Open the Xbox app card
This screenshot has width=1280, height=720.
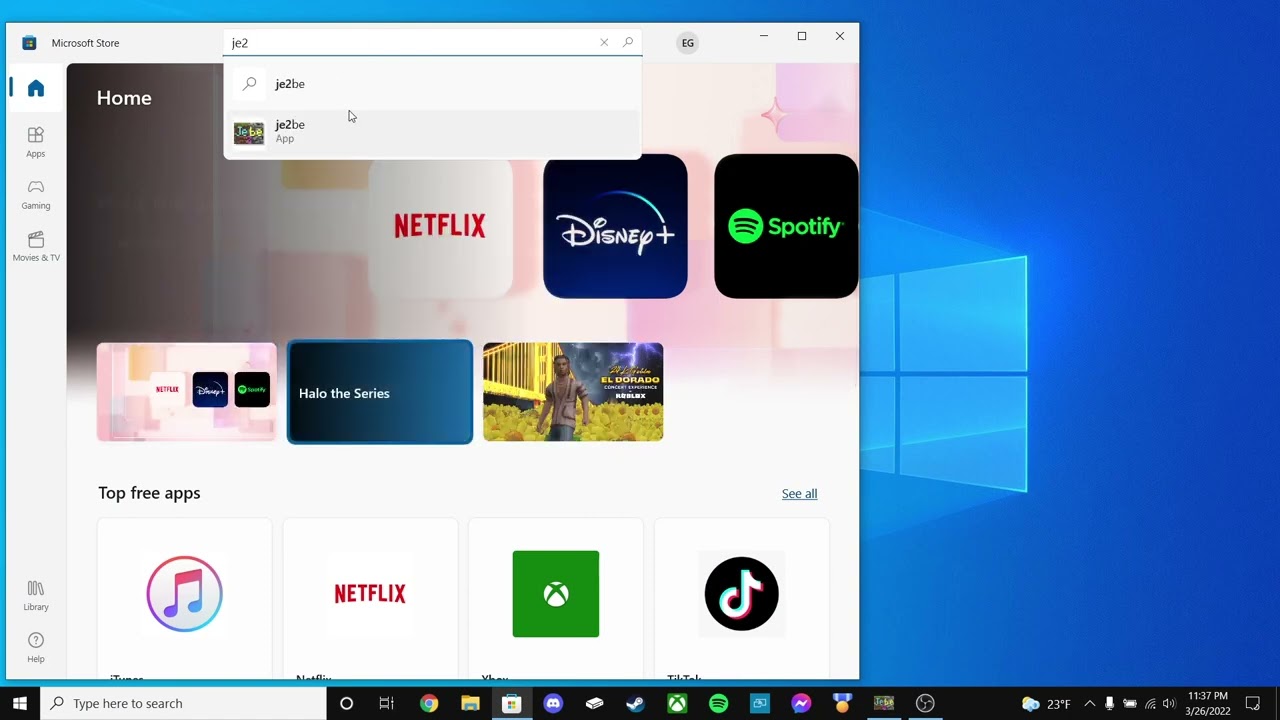point(556,598)
